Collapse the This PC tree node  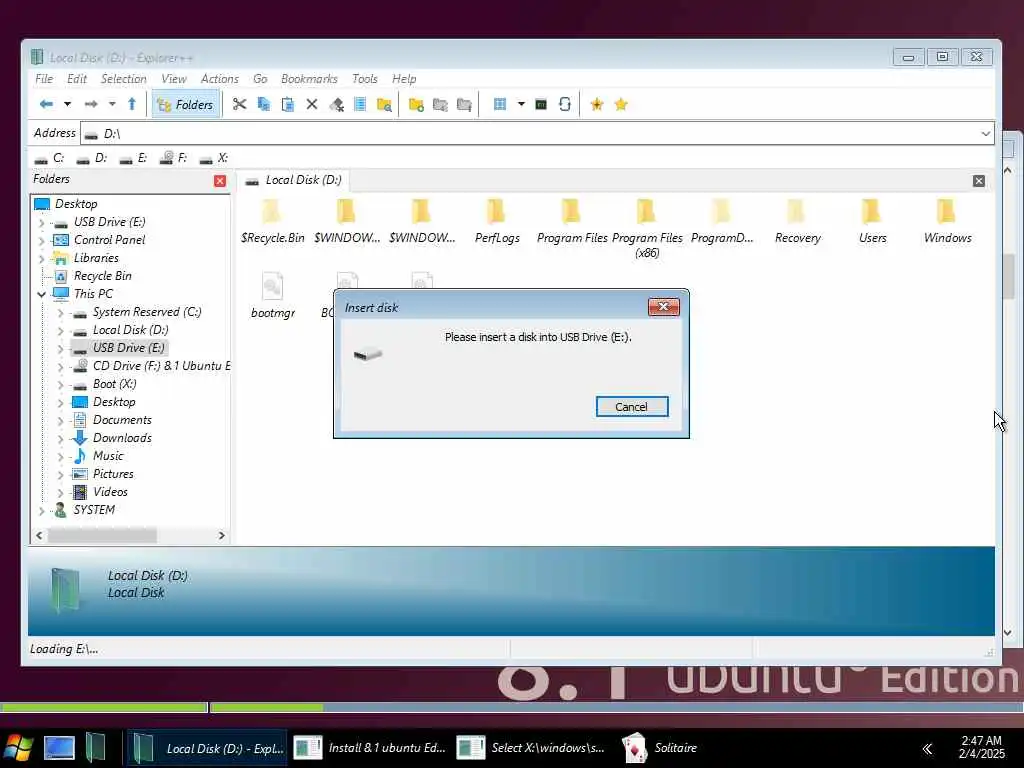42,295
